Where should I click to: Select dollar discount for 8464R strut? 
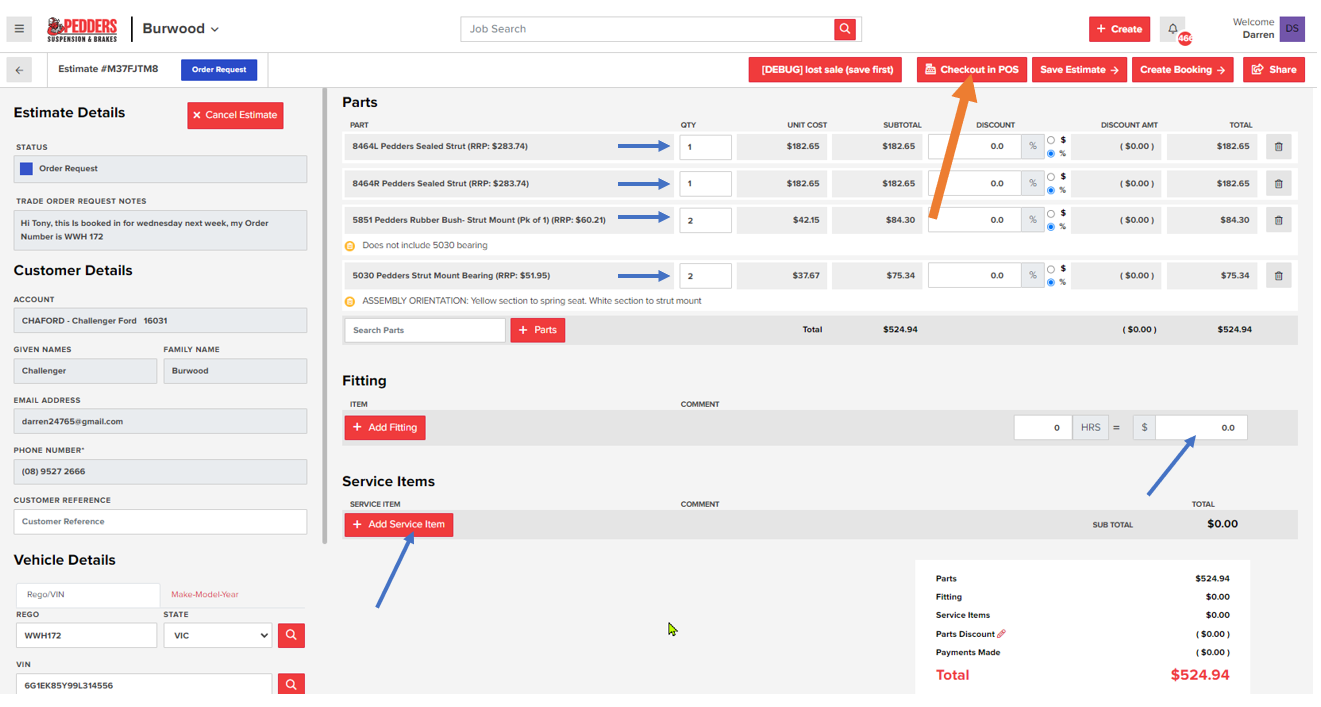click(1051, 177)
